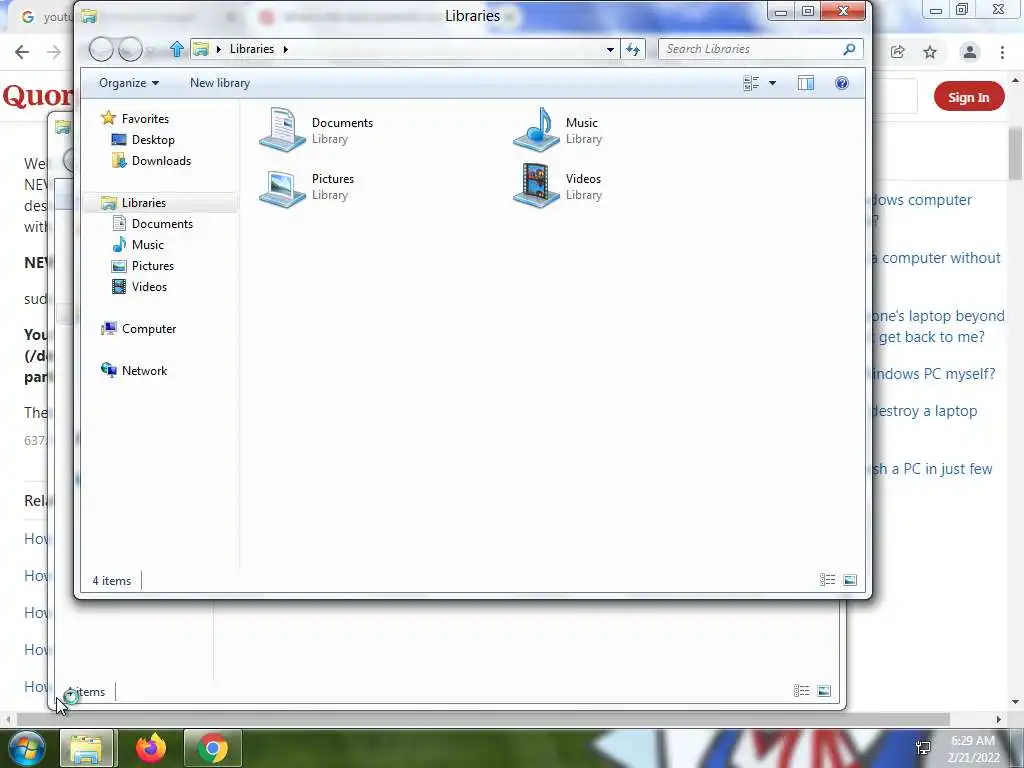The image size is (1024, 768).
Task: Open Documents in the navigation tree
Action: (x=162, y=224)
